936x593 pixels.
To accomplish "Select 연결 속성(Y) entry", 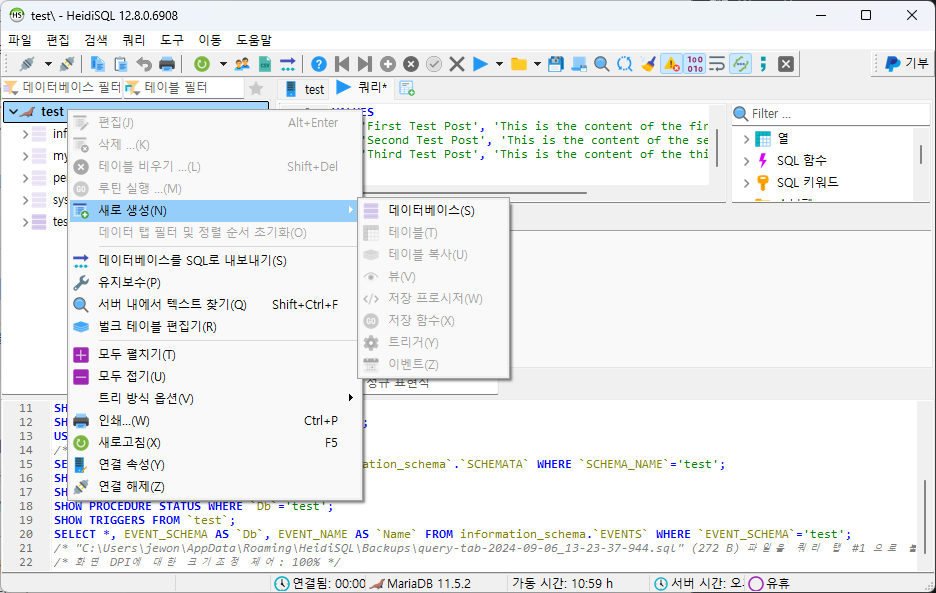I will click(x=215, y=465).
